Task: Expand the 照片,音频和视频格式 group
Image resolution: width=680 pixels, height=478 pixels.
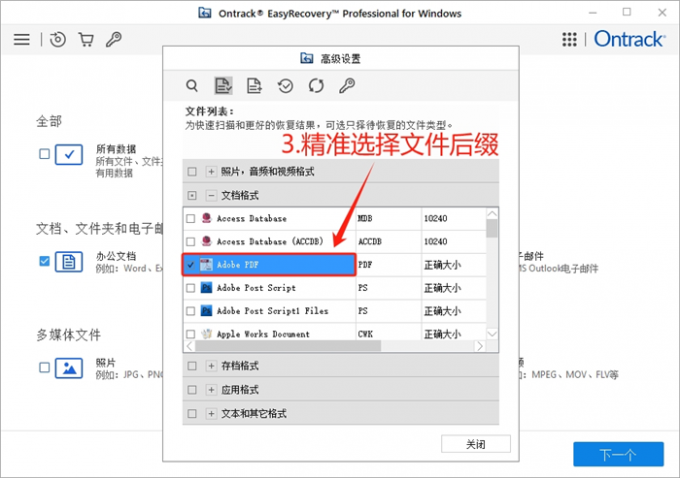Action: coord(211,172)
